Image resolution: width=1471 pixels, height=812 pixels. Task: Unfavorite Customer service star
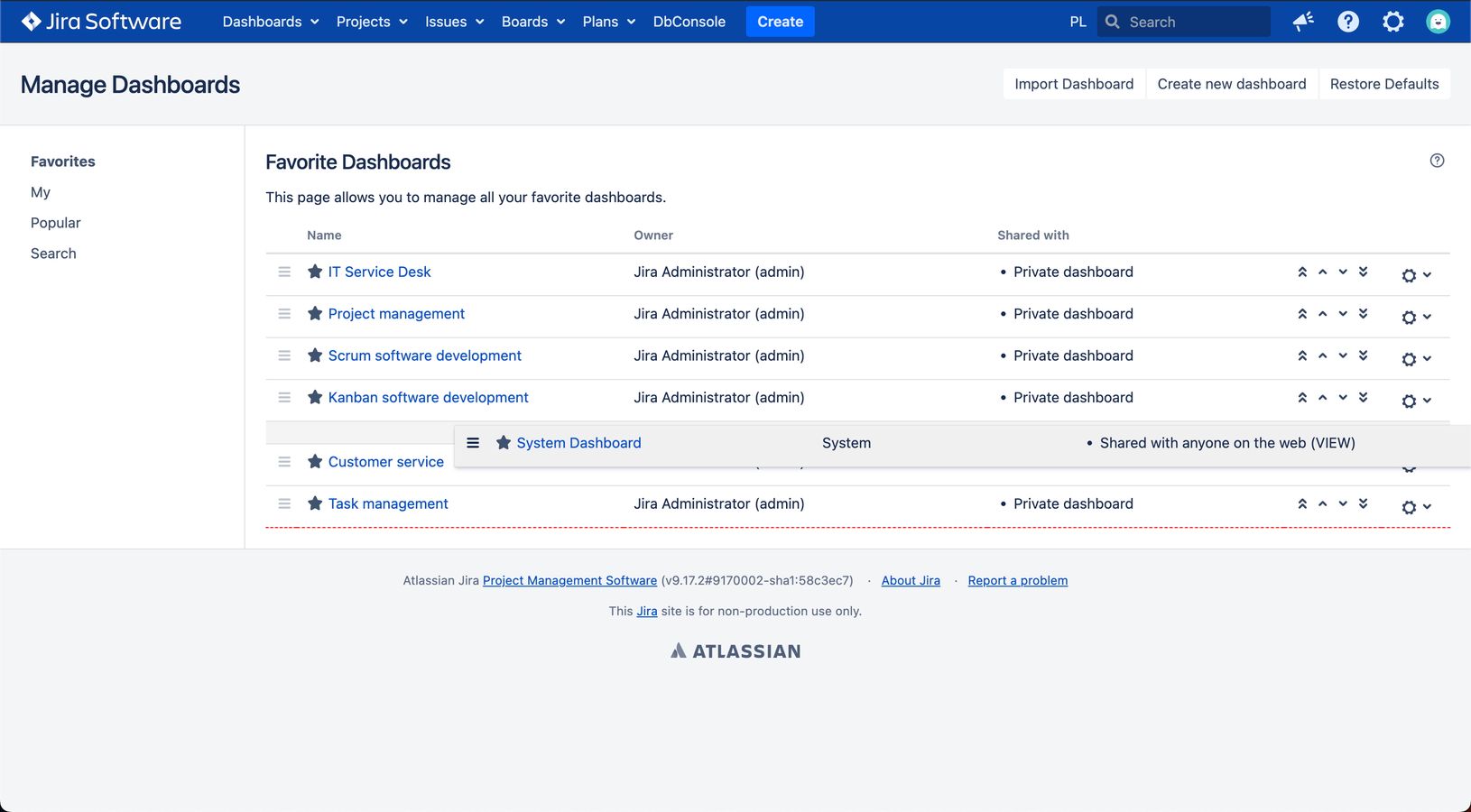pyautogui.click(x=315, y=461)
